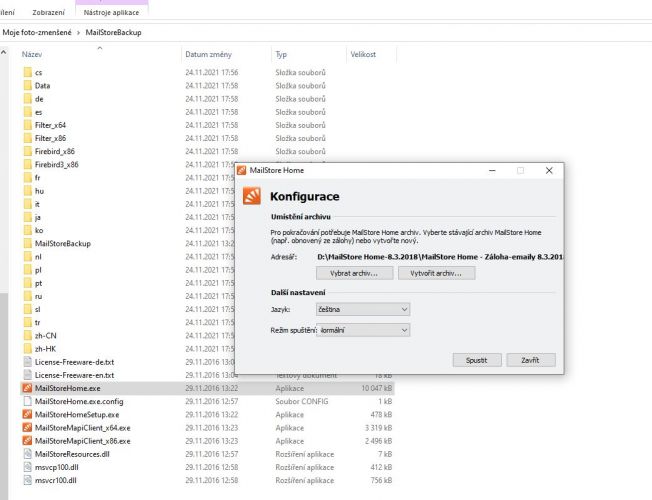Go to Moje foto-zmenšené in breadcrumb
Screen dimensions: 652x500
[37, 32]
